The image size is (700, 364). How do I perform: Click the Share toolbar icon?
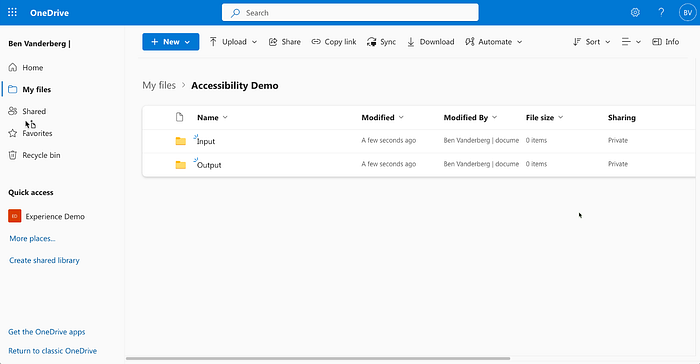click(273, 42)
